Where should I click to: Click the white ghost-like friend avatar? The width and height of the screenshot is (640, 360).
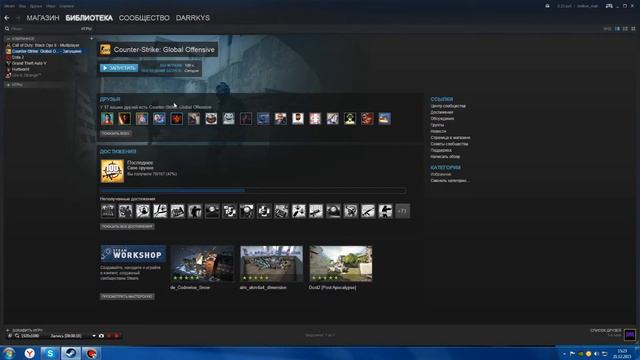point(229,119)
